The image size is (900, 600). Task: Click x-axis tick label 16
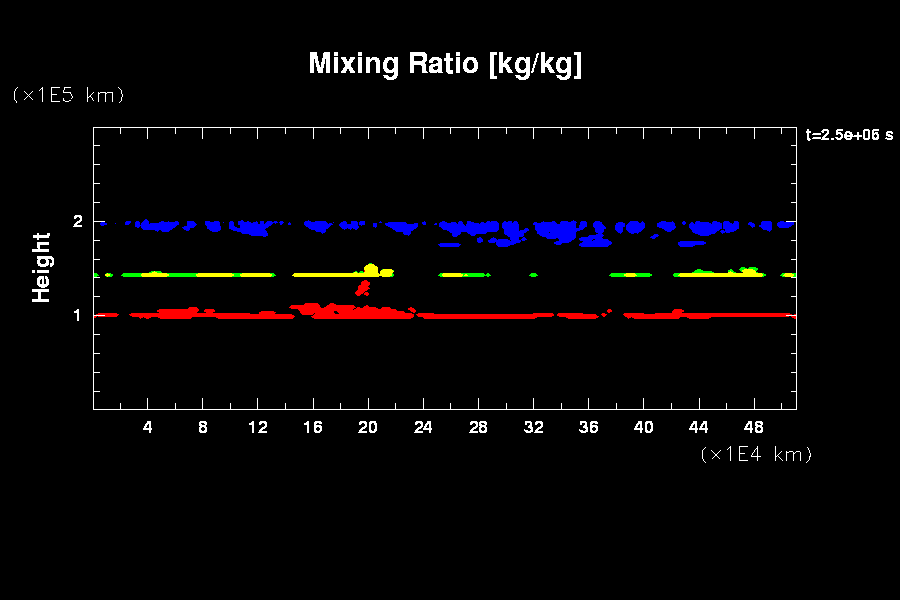pos(313,427)
